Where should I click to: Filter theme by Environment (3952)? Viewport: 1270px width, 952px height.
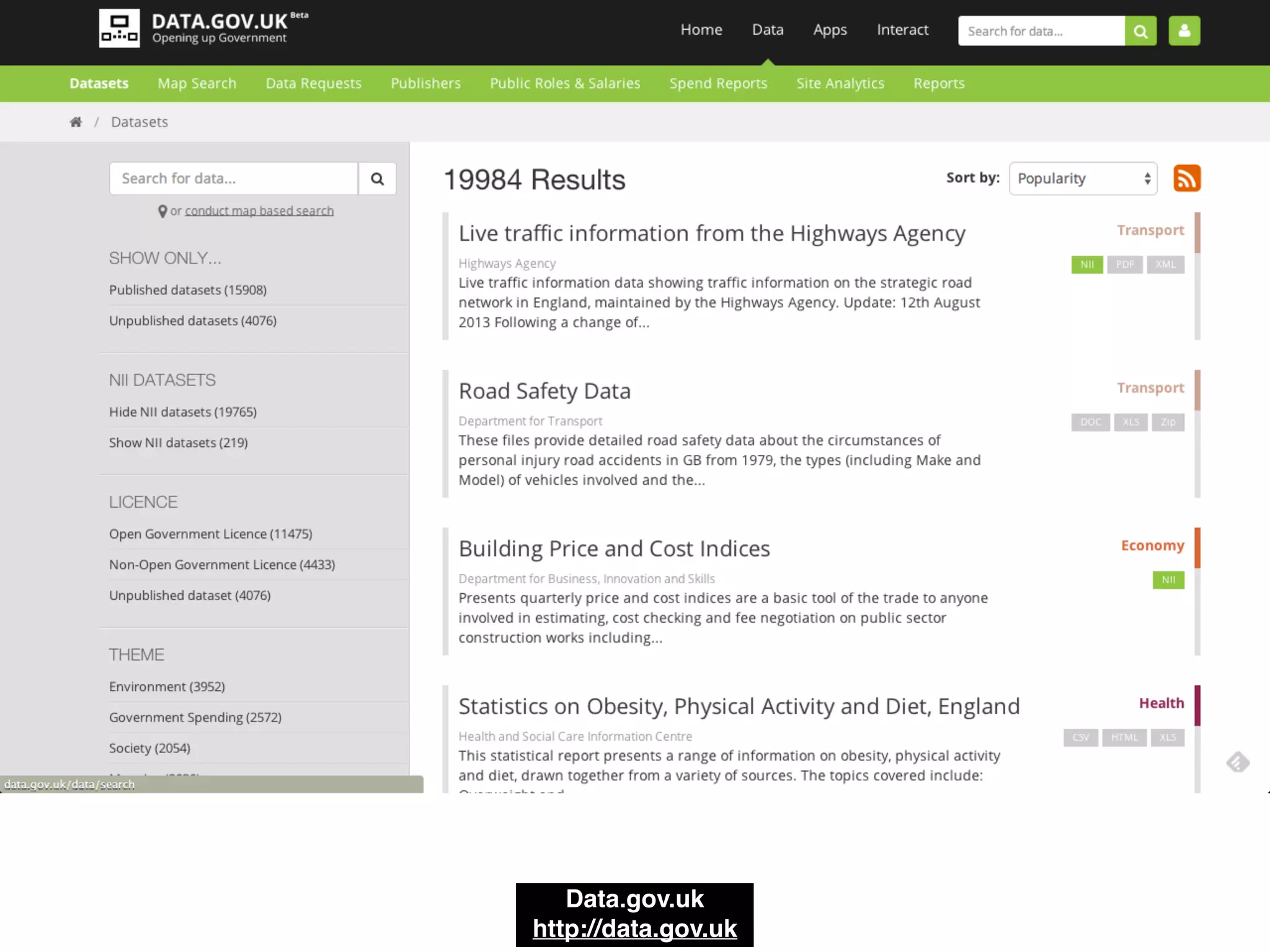point(167,687)
